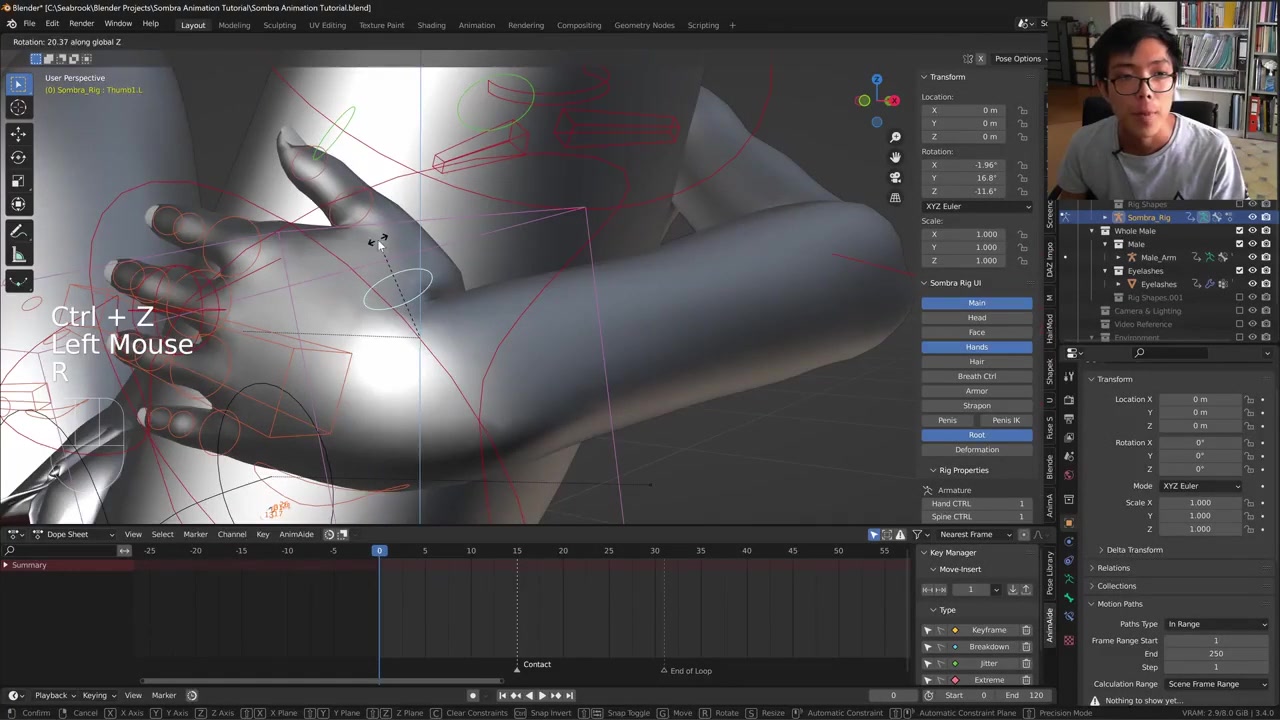Toggle camera view with camera icon
1280x720 pixels.
pyautogui.click(x=895, y=177)
